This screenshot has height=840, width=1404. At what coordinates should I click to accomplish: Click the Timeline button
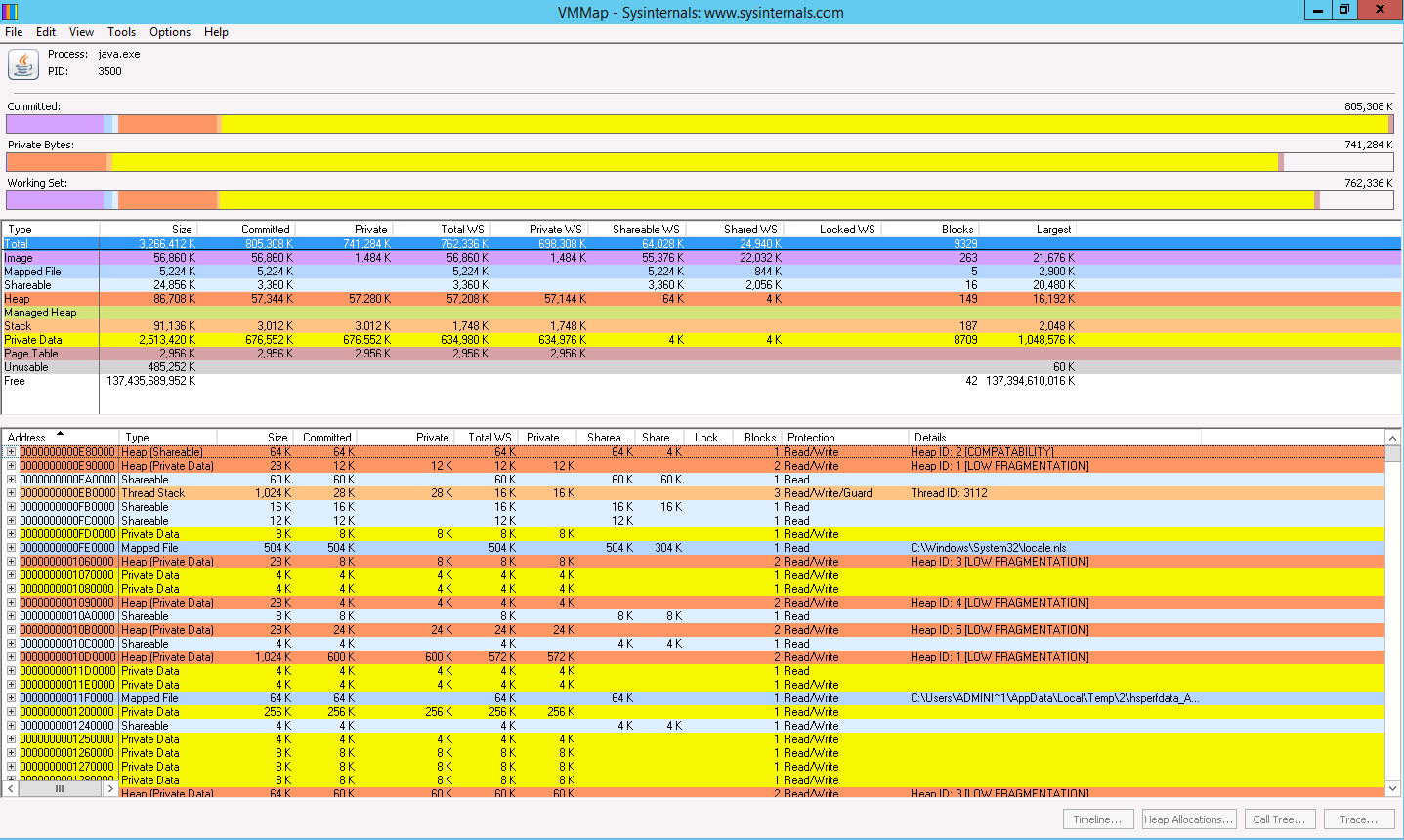(1098, 819)
